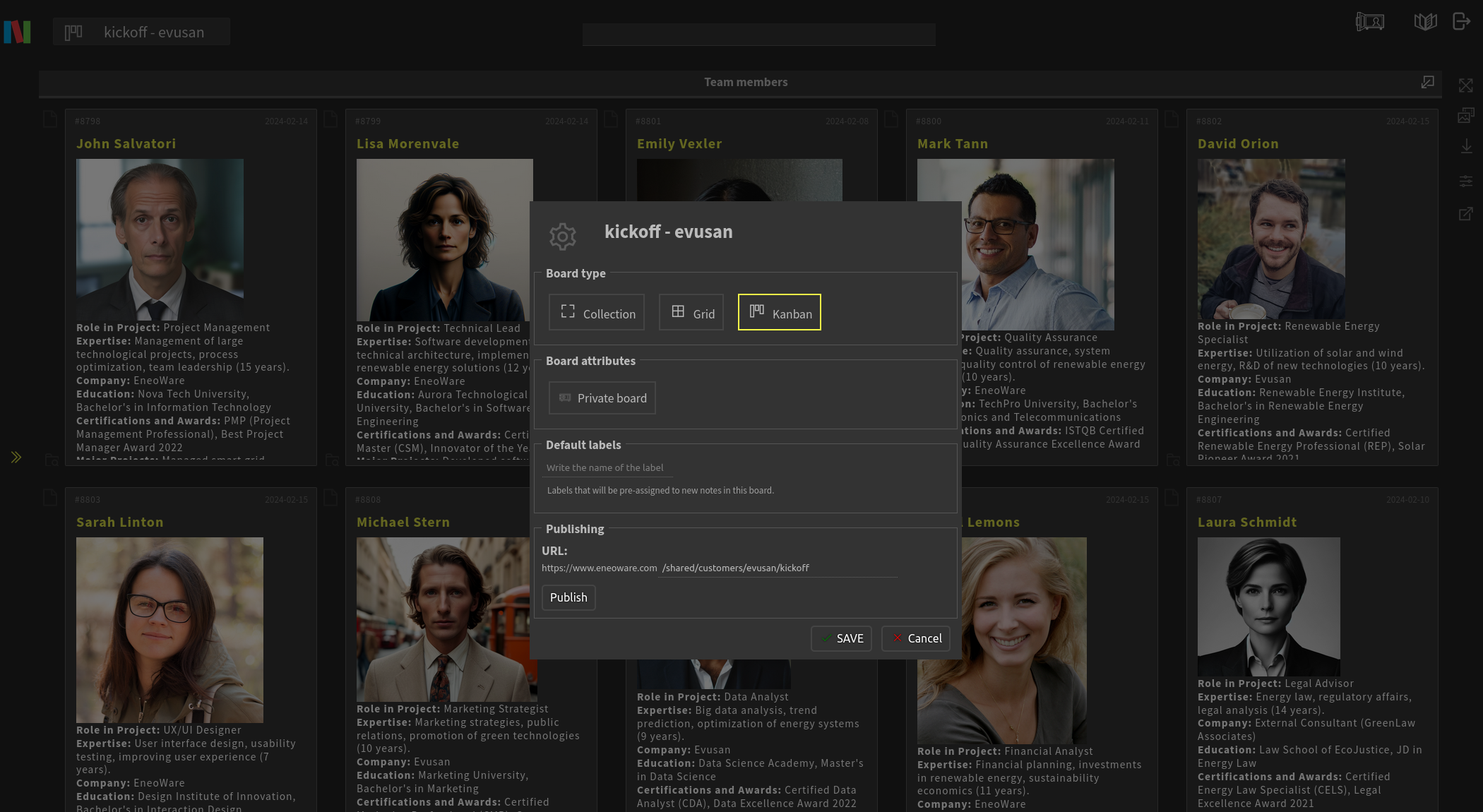Collapse the Team members column icon
Screen dimensions: 1483x812
coord(1427,83)
